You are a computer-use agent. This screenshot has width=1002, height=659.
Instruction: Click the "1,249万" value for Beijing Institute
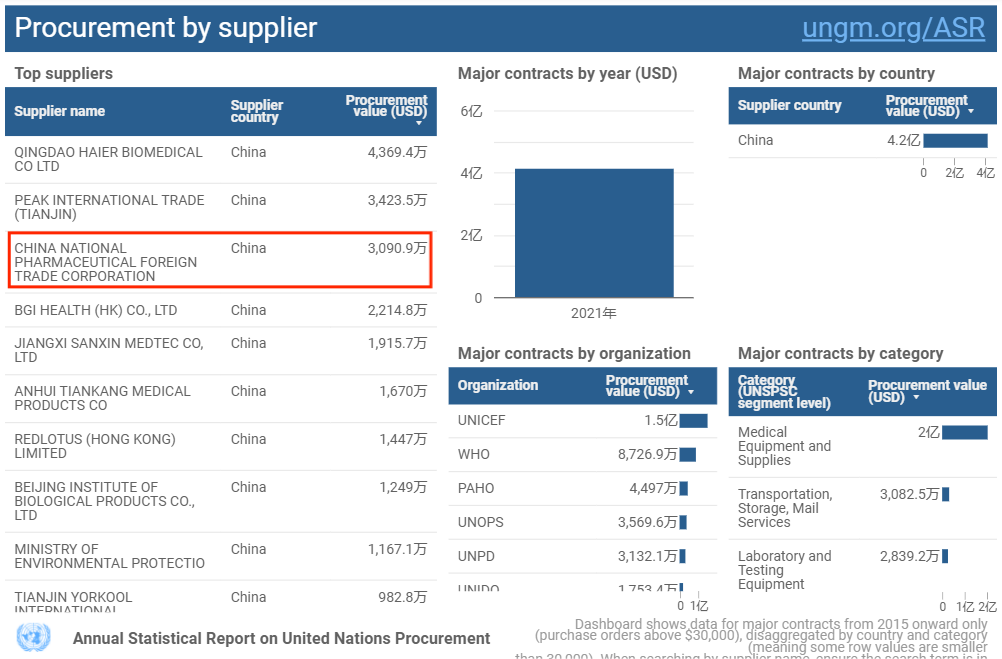[403, 487]
